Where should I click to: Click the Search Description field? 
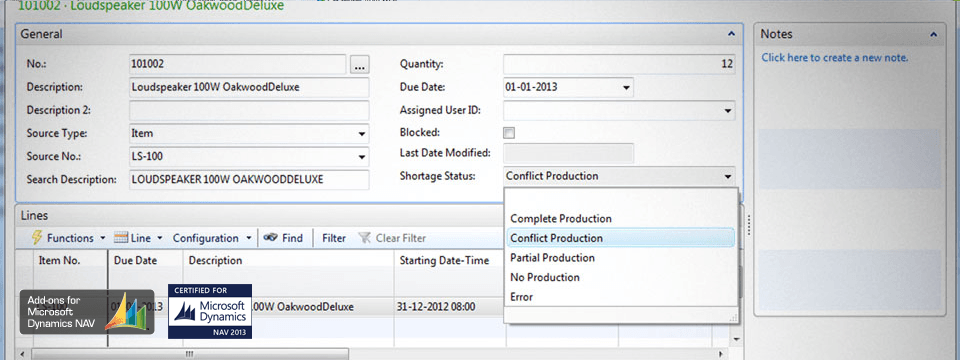click(249, 179)
